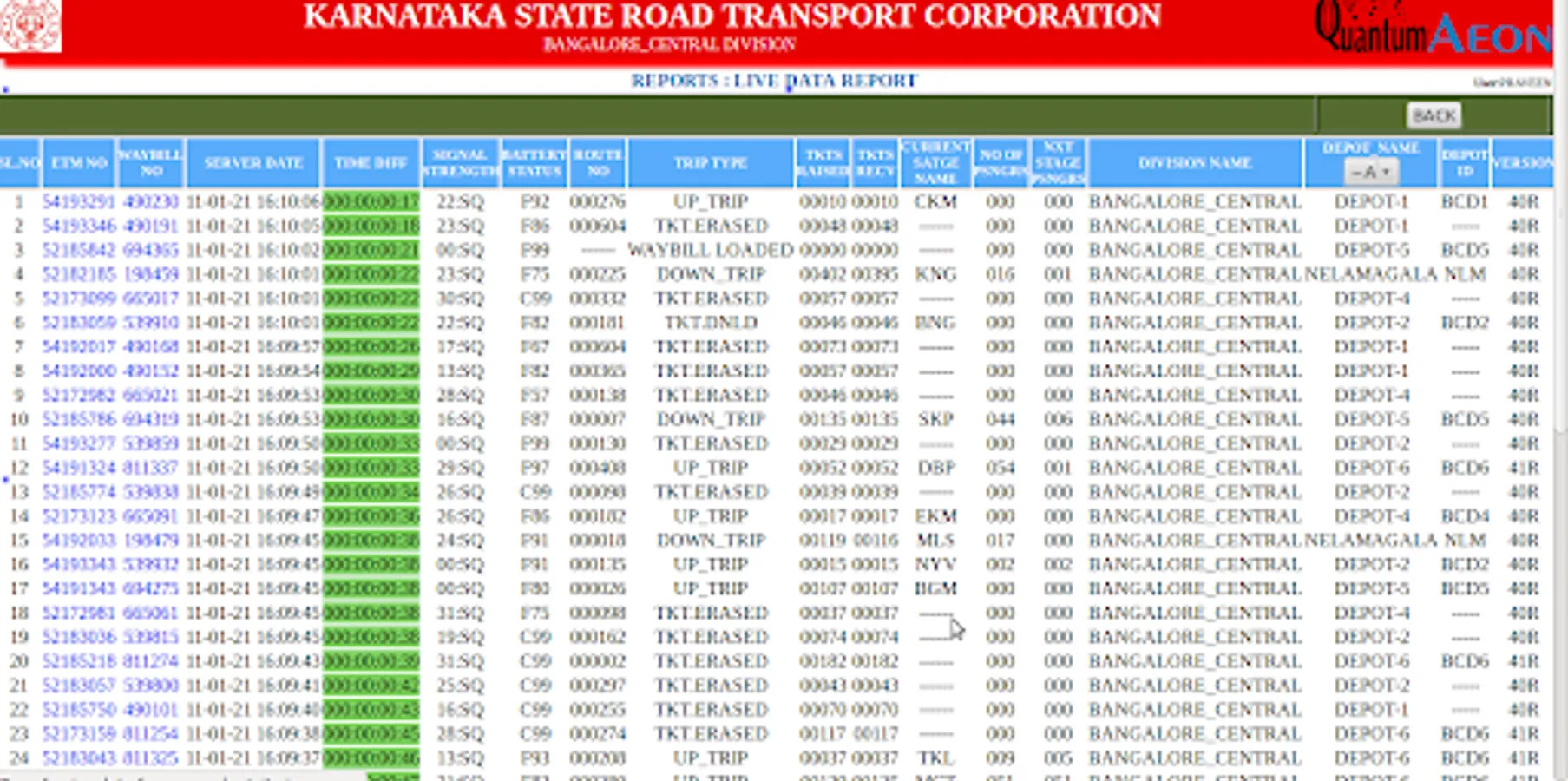The image size is (1568, 781).
Task: Select the DEPOT-5 cell in row 3
Action: pos(1371,251)
